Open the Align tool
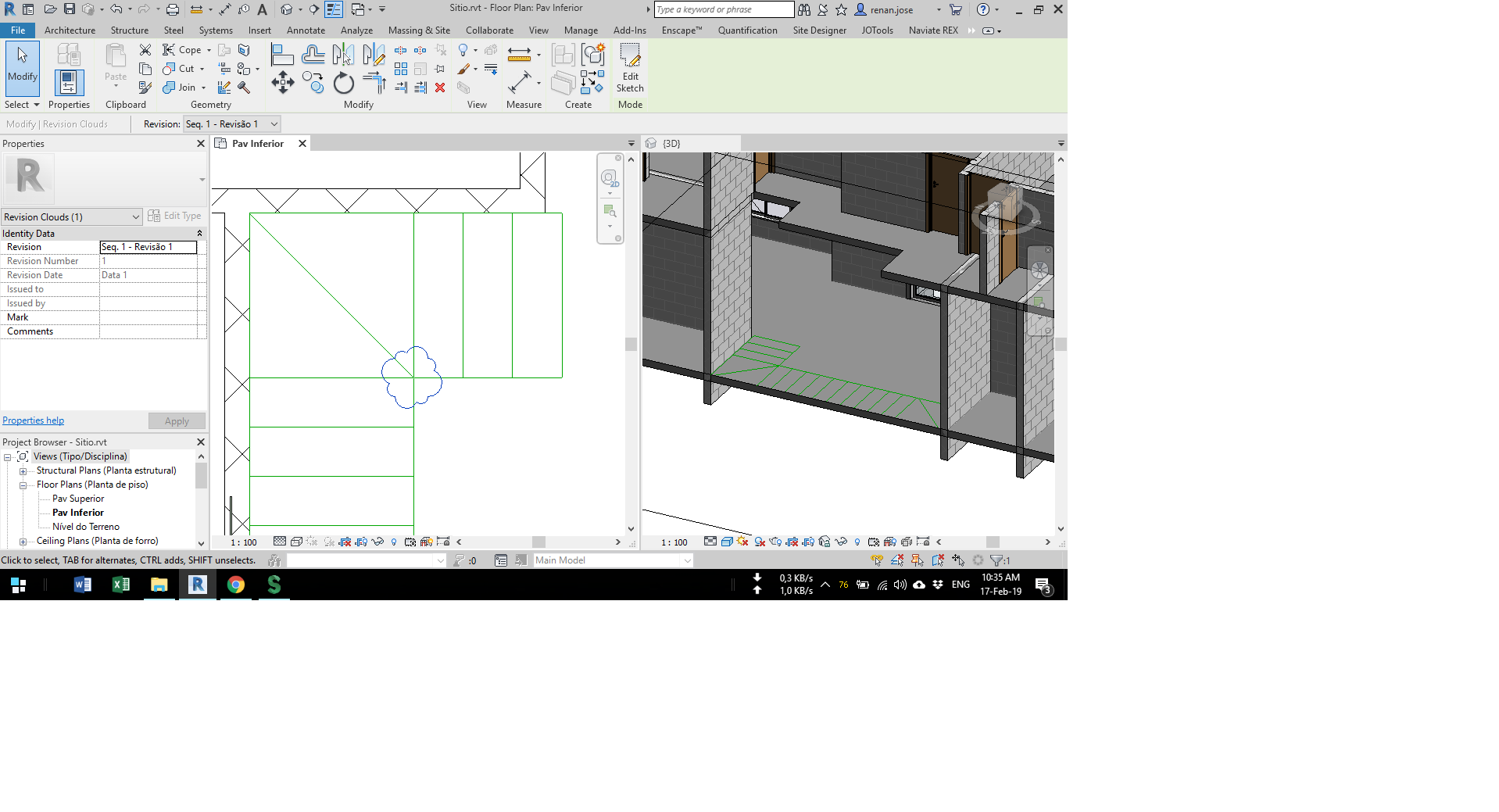 click(282, 55)
